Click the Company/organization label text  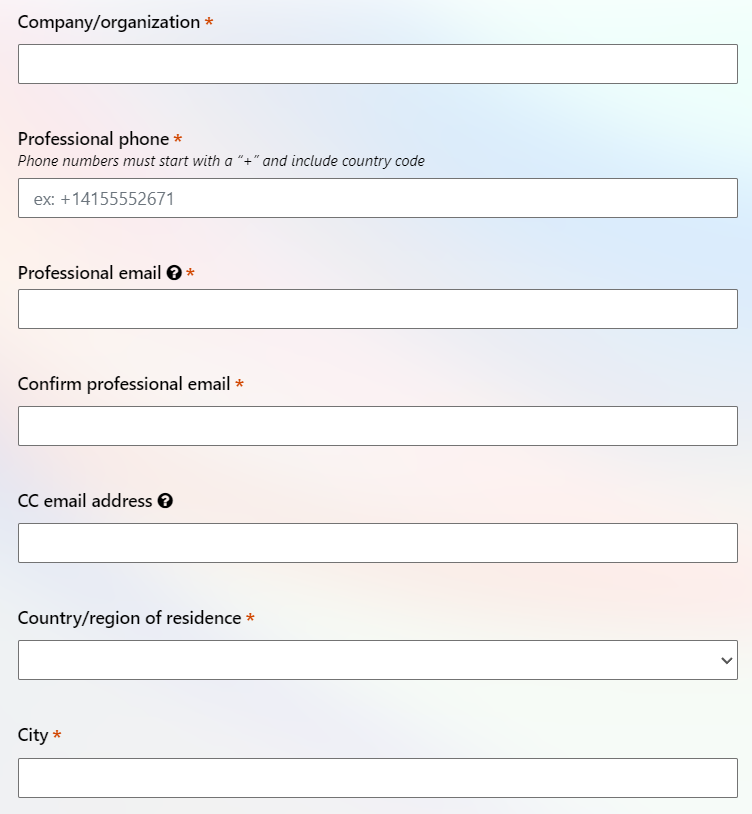click(109, 22)
